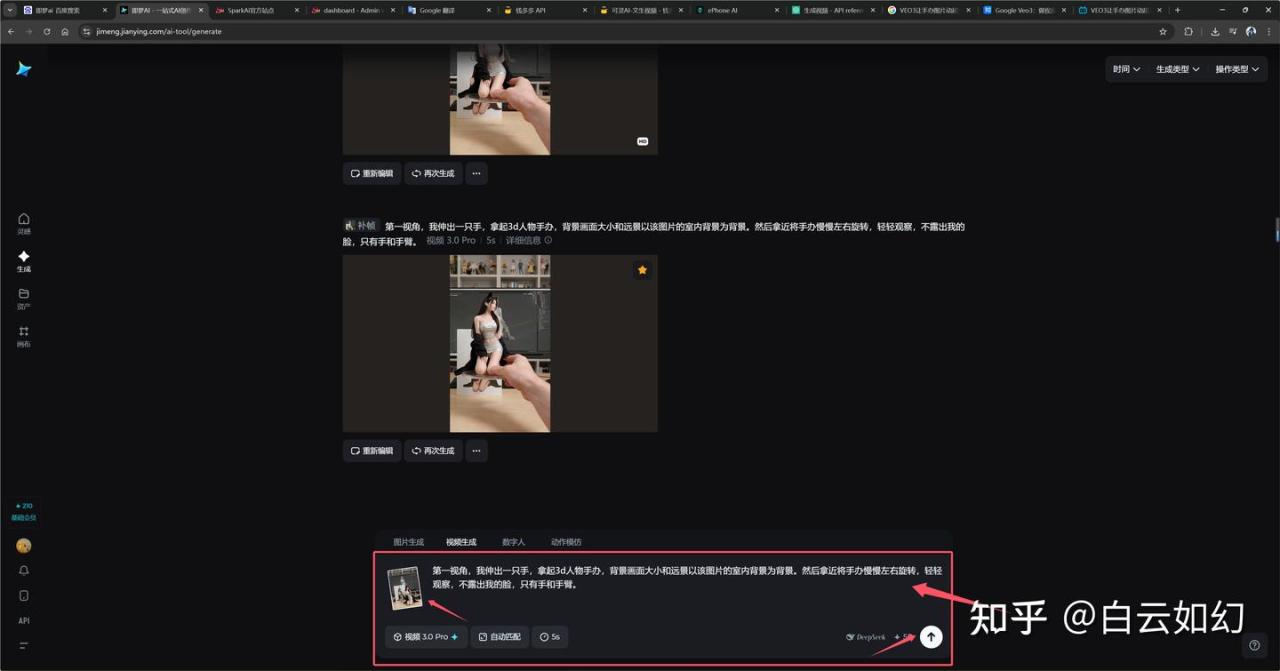Open the 5s duration selector

[x=549, y=637]
